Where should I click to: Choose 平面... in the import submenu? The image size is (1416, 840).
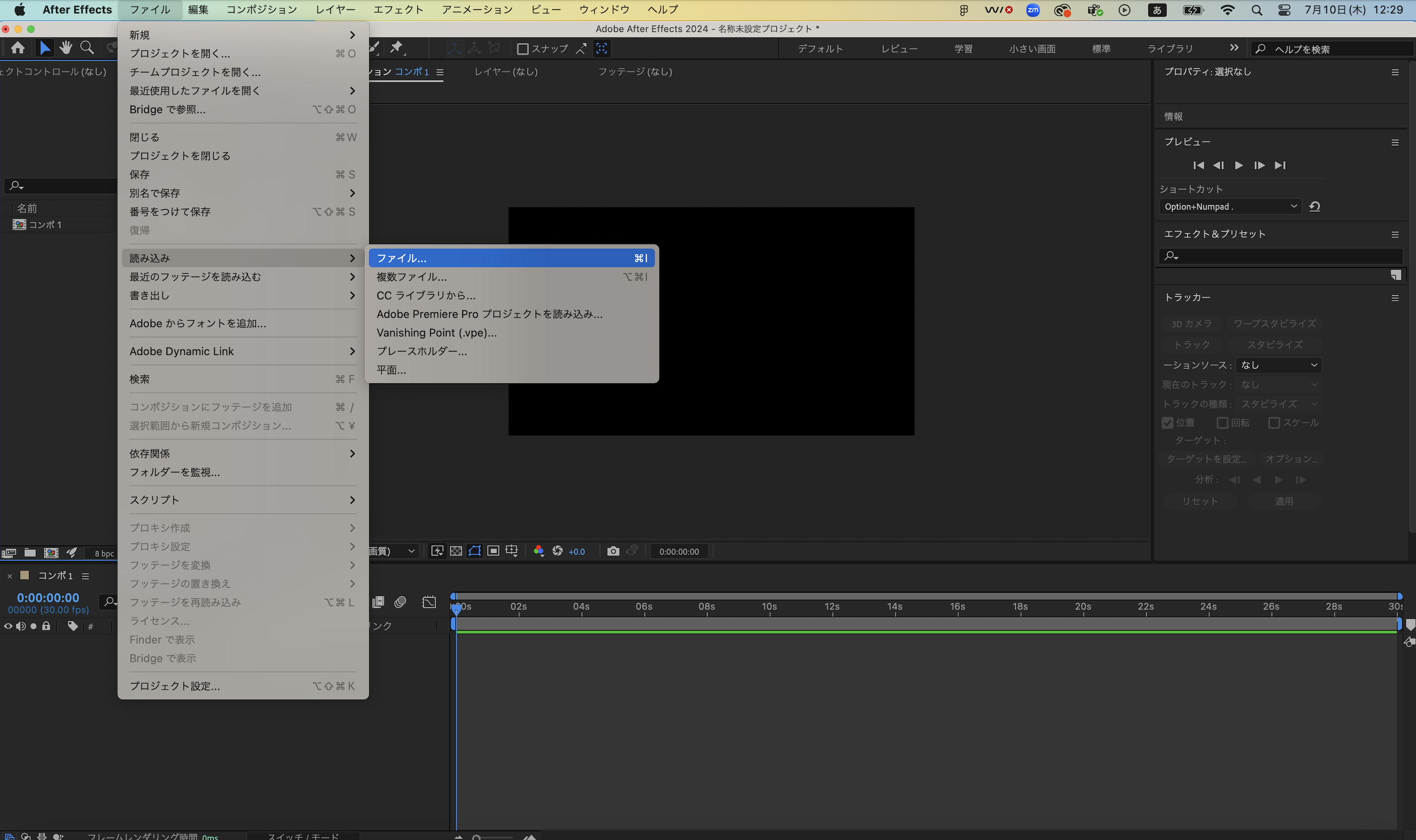[512, 370]
